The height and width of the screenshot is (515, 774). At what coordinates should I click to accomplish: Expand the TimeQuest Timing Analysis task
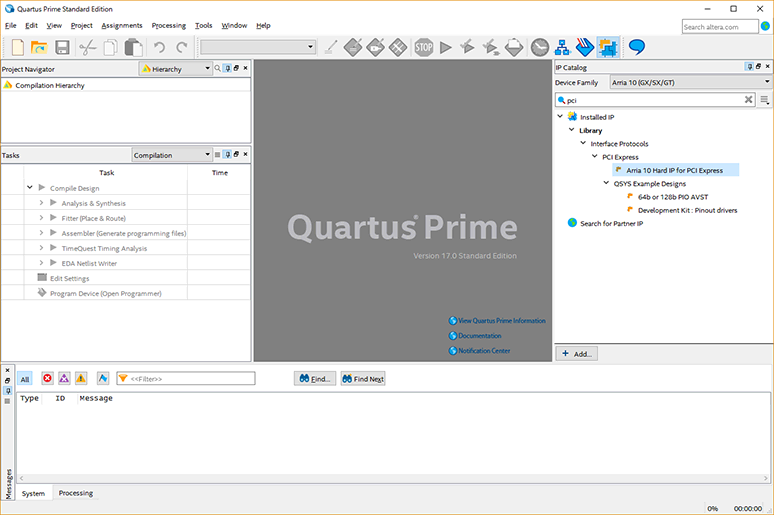pos(41,248)
